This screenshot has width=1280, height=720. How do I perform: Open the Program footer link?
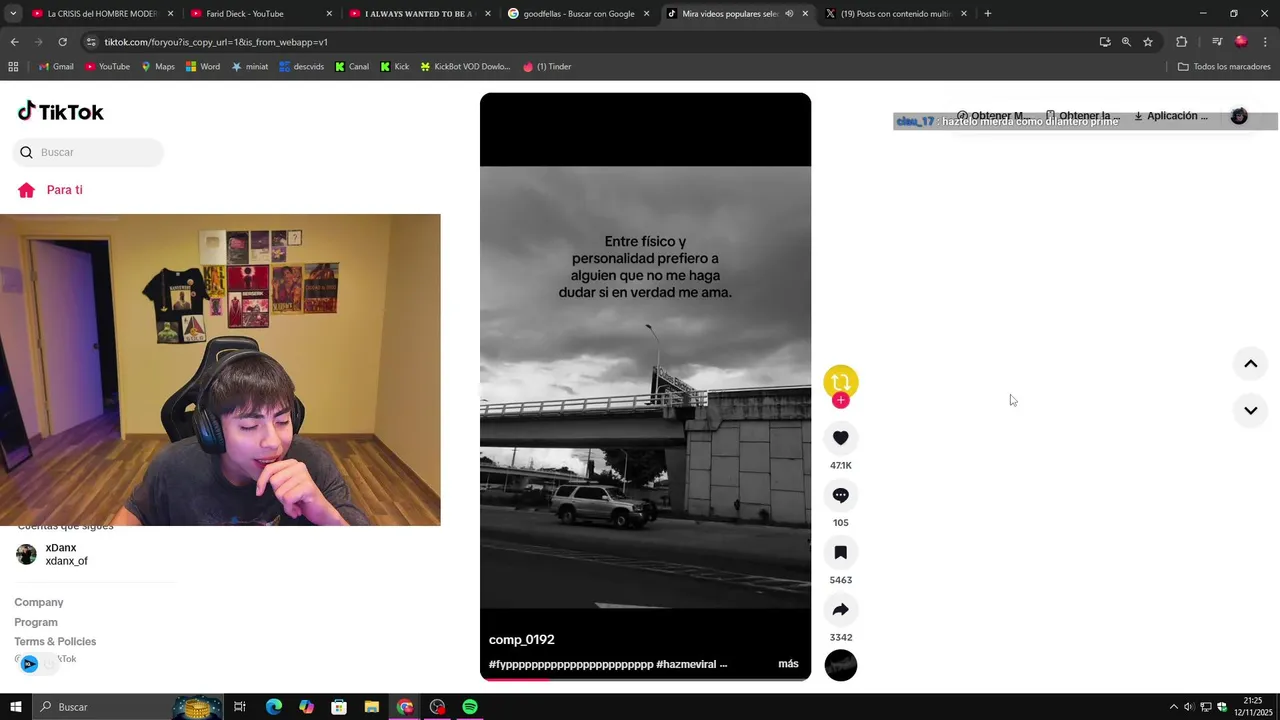click(x=36, y=622)
